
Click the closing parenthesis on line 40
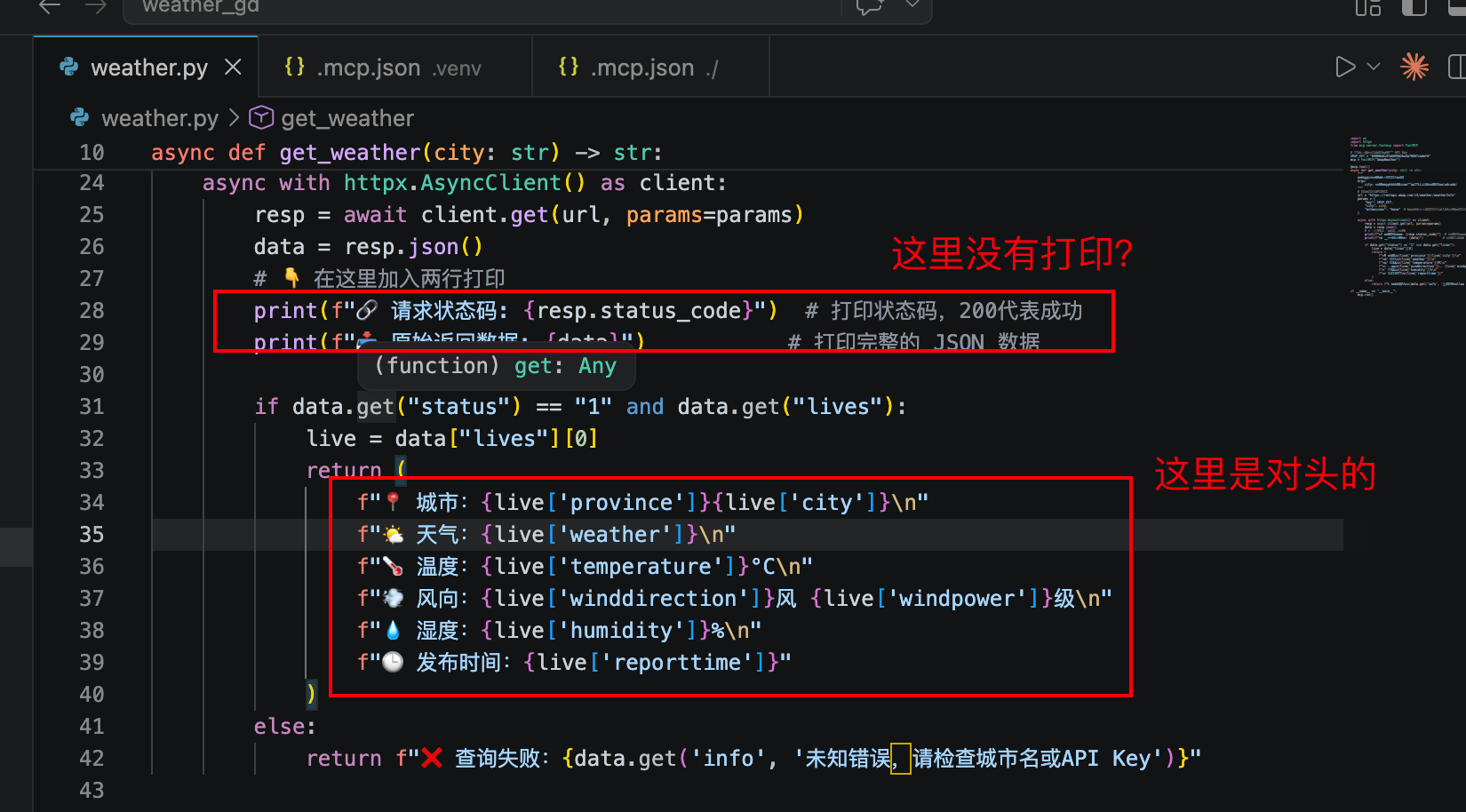coord(311,694)
